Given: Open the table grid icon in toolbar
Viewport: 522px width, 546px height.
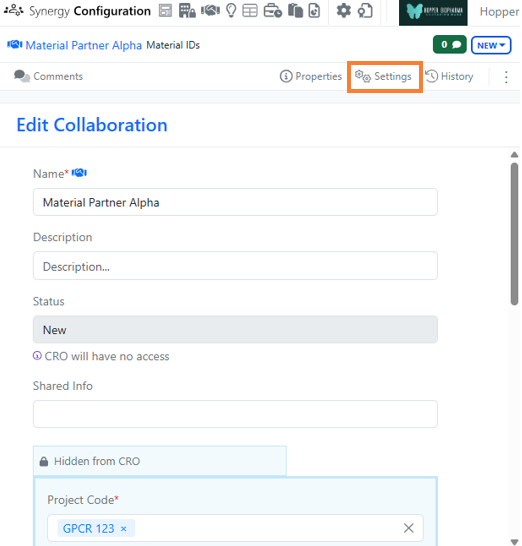Looking at the screenshot, I should [x=250, y=11].
